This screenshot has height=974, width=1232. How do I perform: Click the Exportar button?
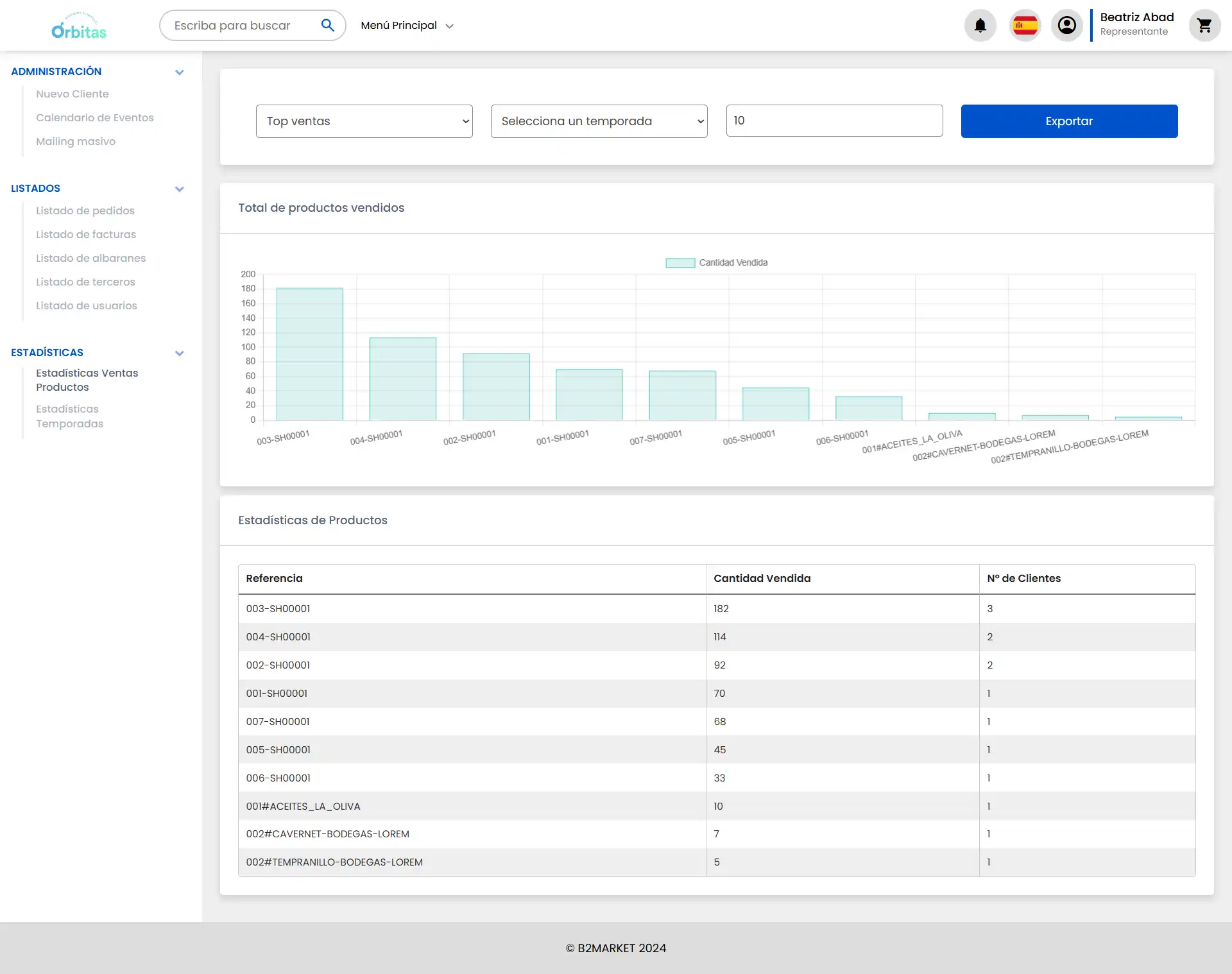1069,121
